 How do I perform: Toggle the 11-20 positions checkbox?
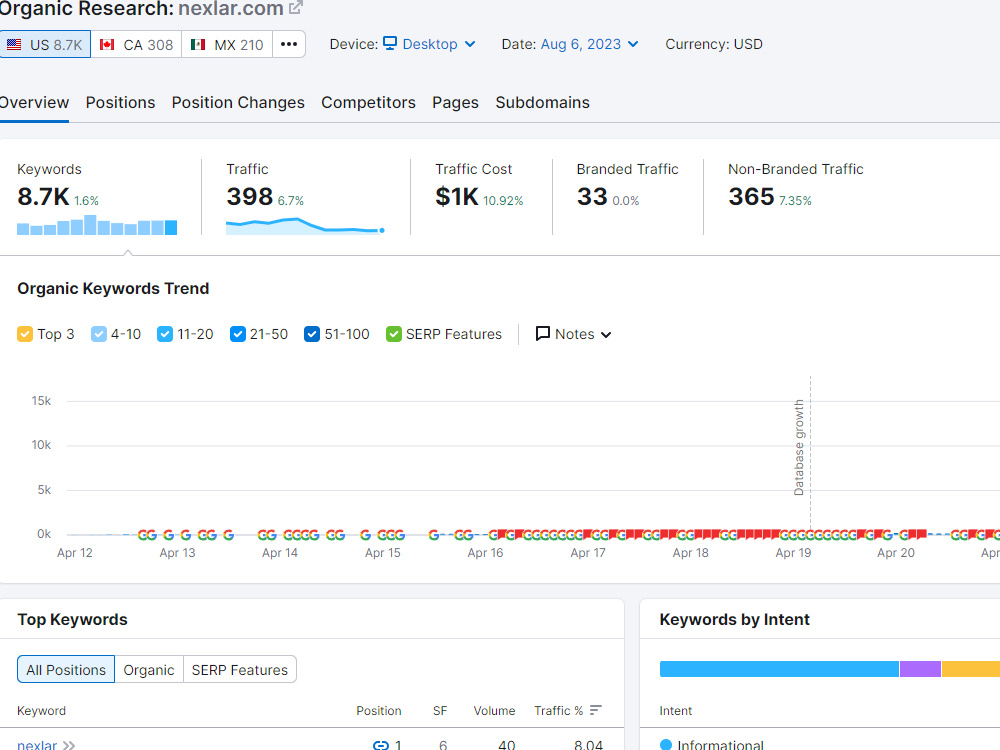click(x=165, y=334)
